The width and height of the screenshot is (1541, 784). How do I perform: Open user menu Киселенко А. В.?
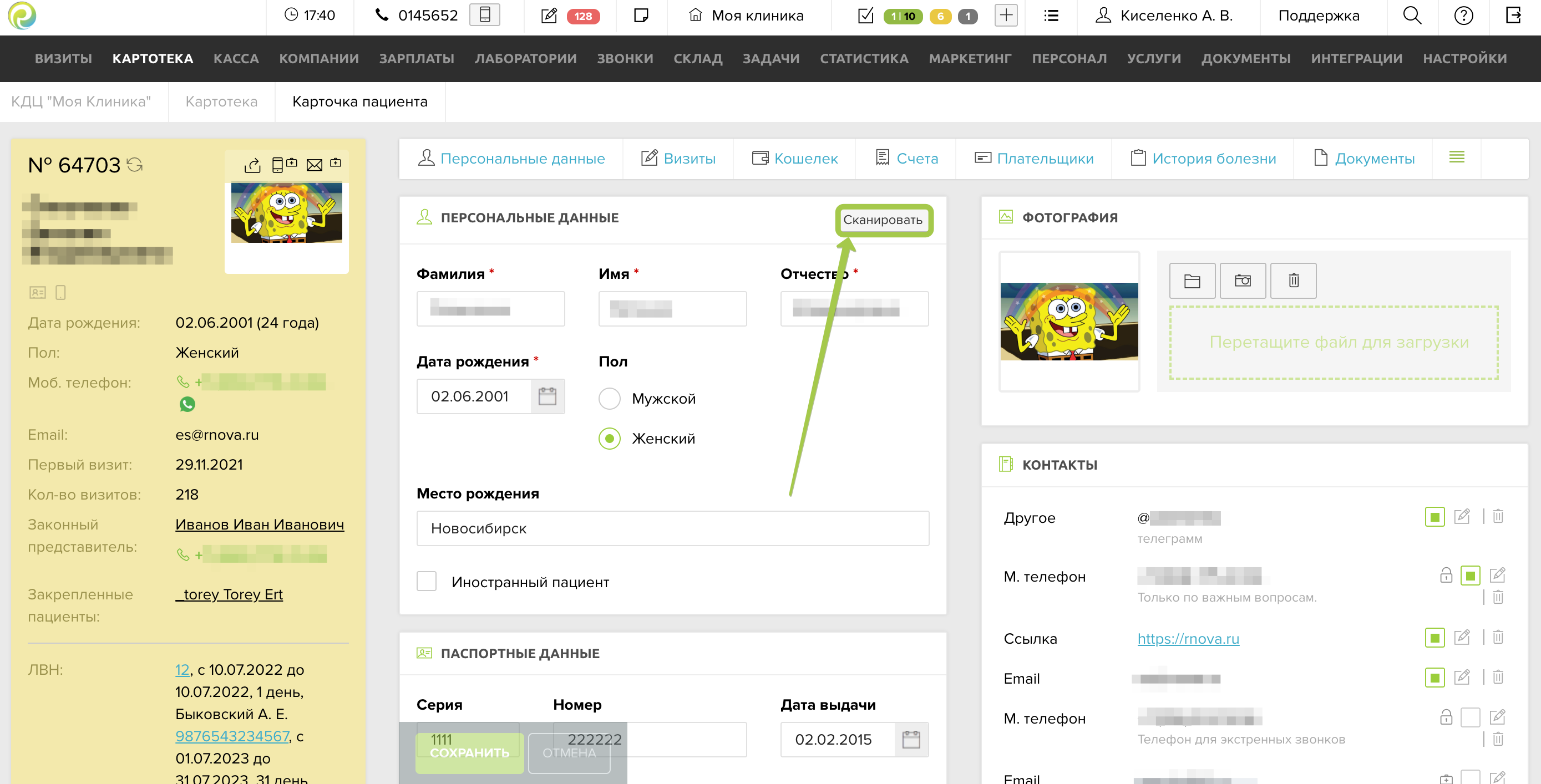tap(1164, 16)
